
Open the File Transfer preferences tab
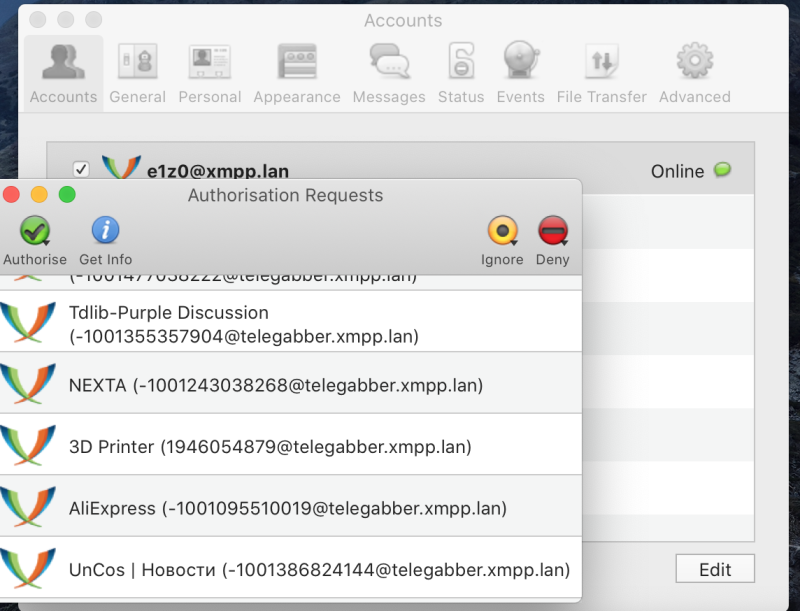[x=602, y=73]
